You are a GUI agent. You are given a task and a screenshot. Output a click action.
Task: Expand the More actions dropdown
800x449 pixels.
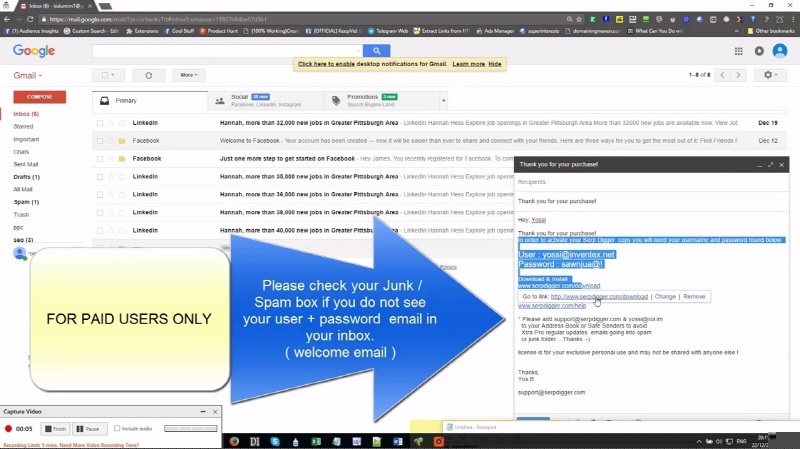coord(188,75)
